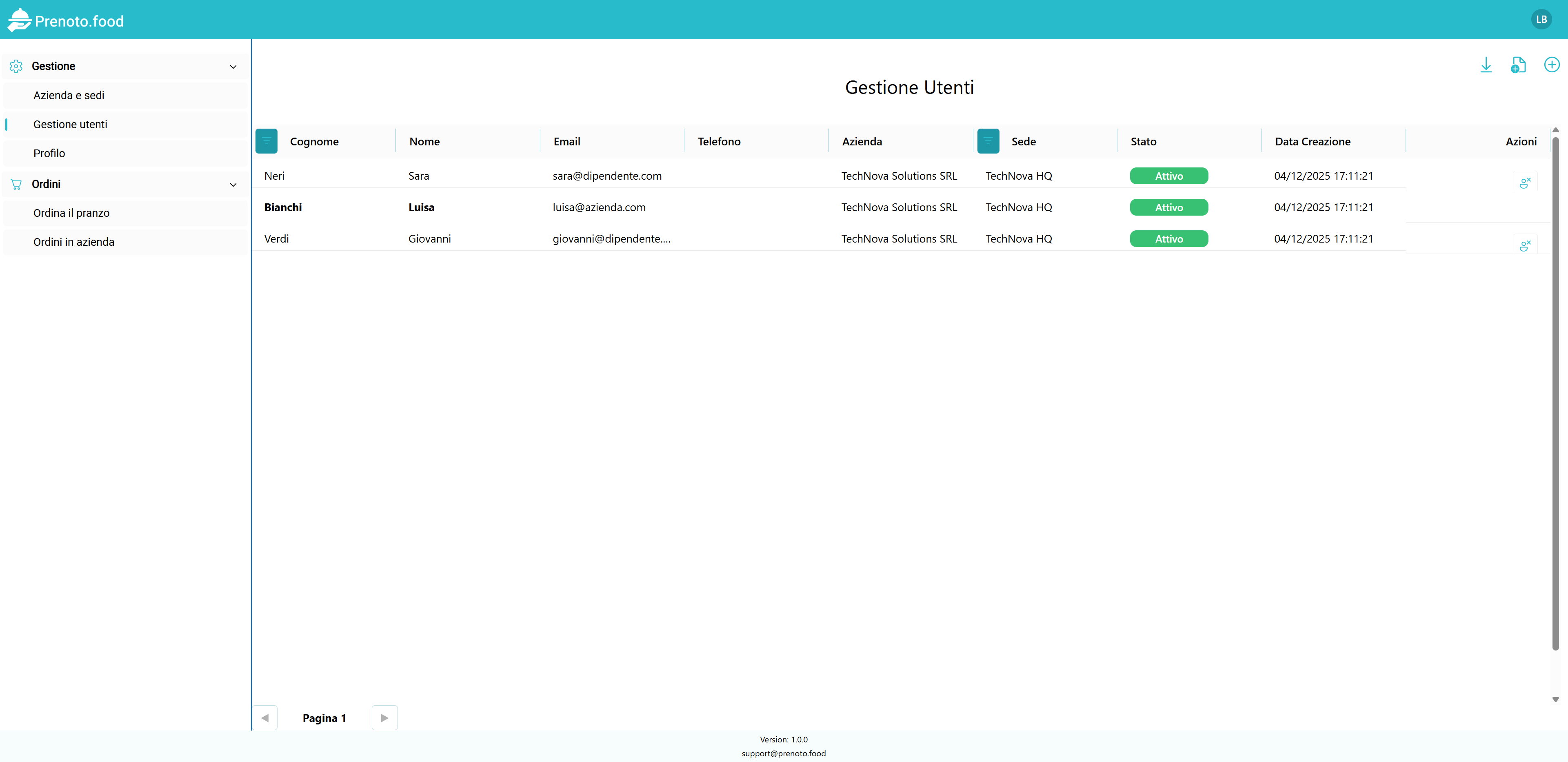Go to next page arrow

click(385, 717)
